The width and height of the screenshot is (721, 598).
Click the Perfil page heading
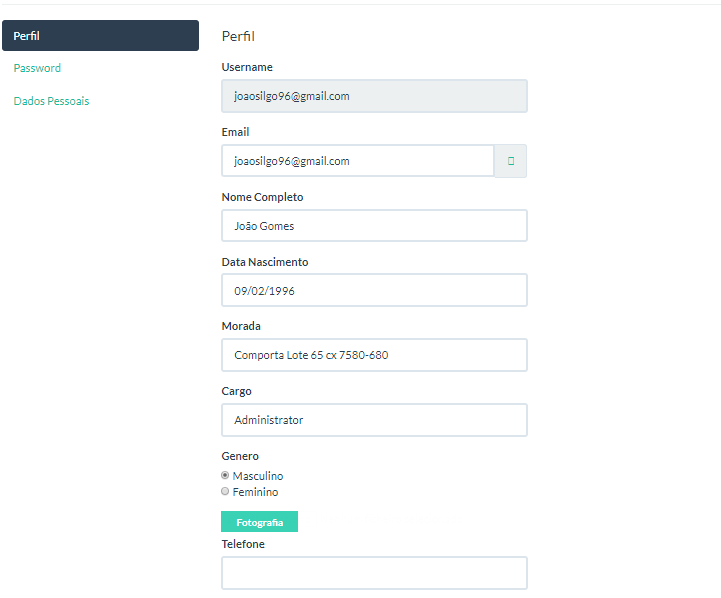pos(238,36)
